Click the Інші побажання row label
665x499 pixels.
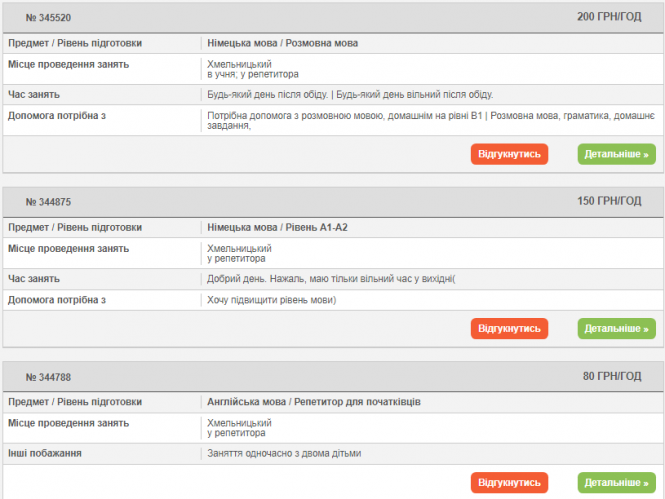[45, 453]
